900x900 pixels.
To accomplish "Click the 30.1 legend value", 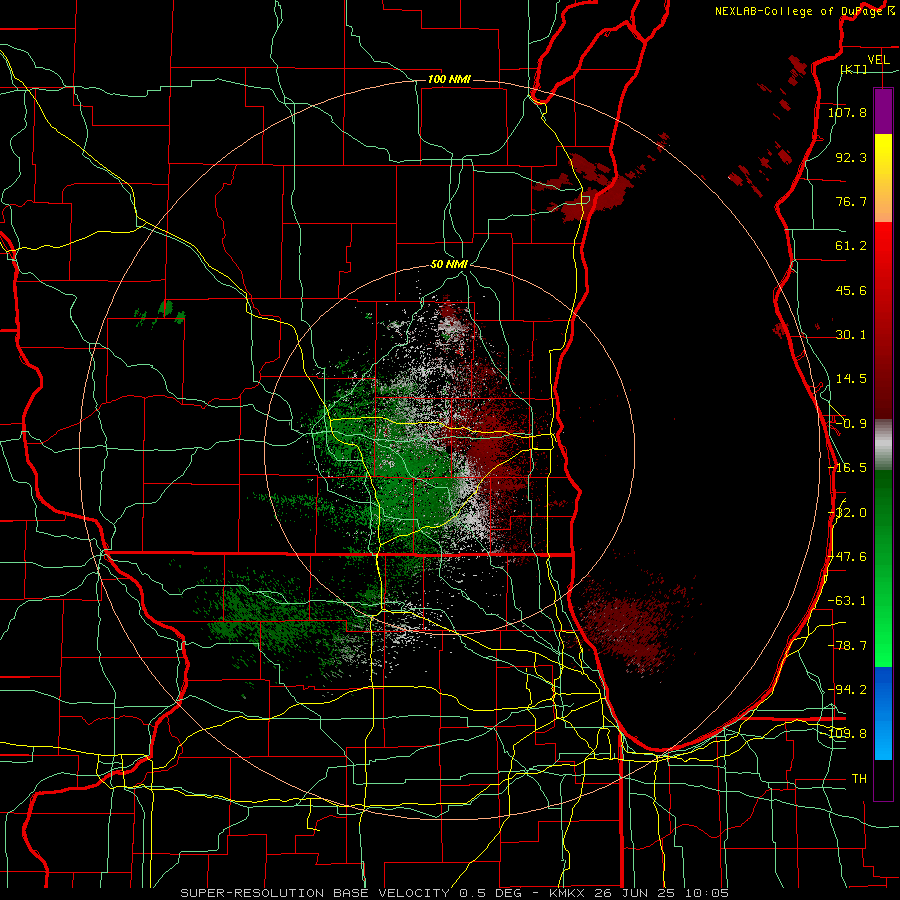I will [x=851, y=335].
